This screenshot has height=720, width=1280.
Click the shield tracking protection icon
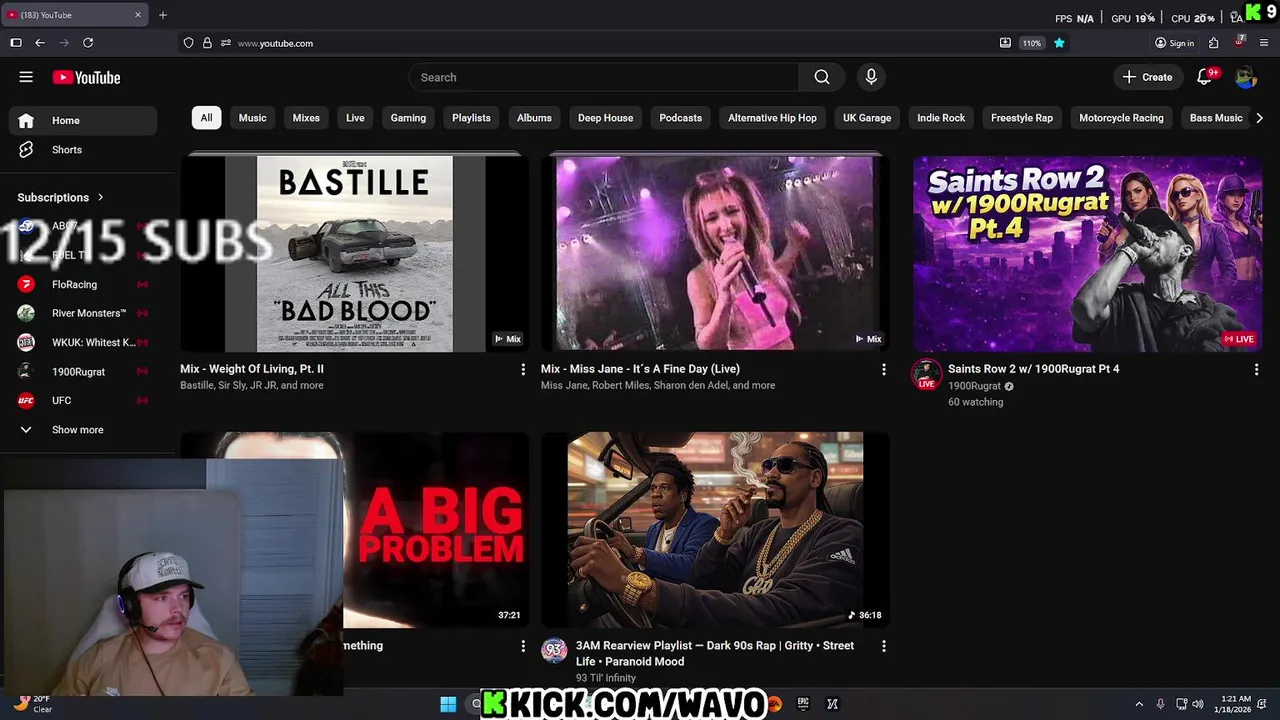188,43
